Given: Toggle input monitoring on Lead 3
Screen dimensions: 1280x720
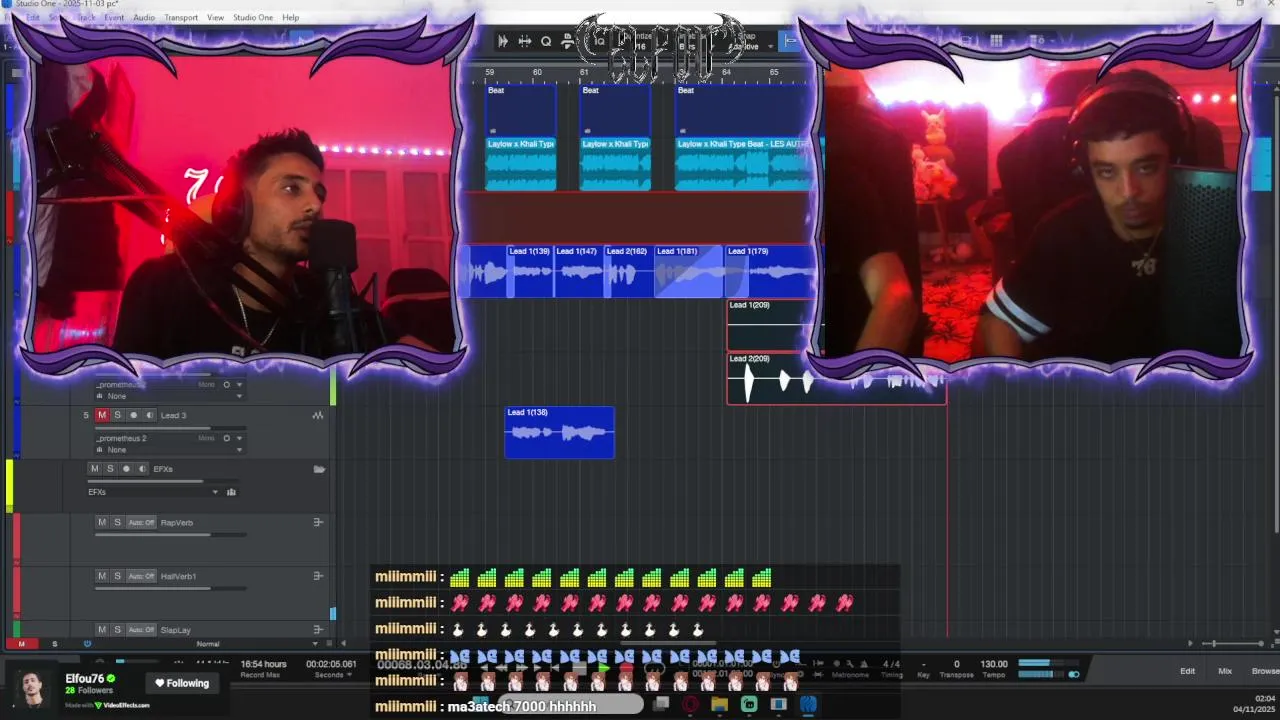Looking at the screenshot, I should [x=150, y=415].
